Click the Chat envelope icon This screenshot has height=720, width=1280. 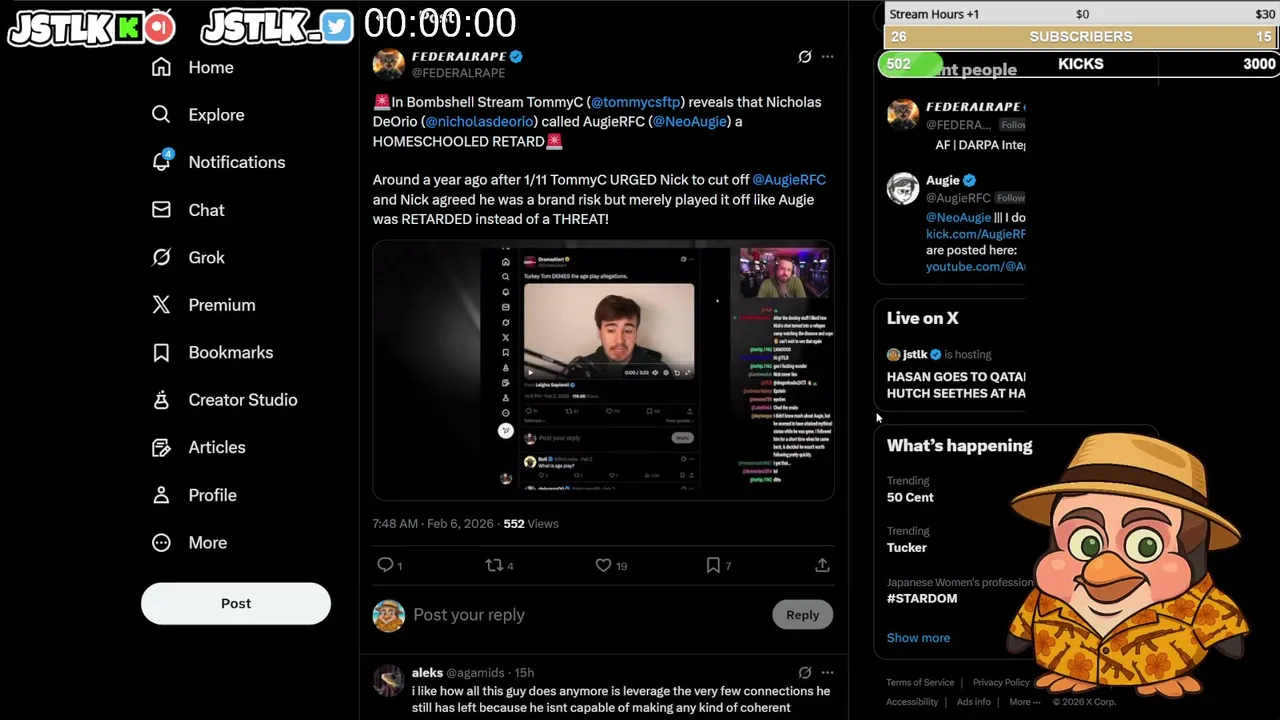point(161,210)
